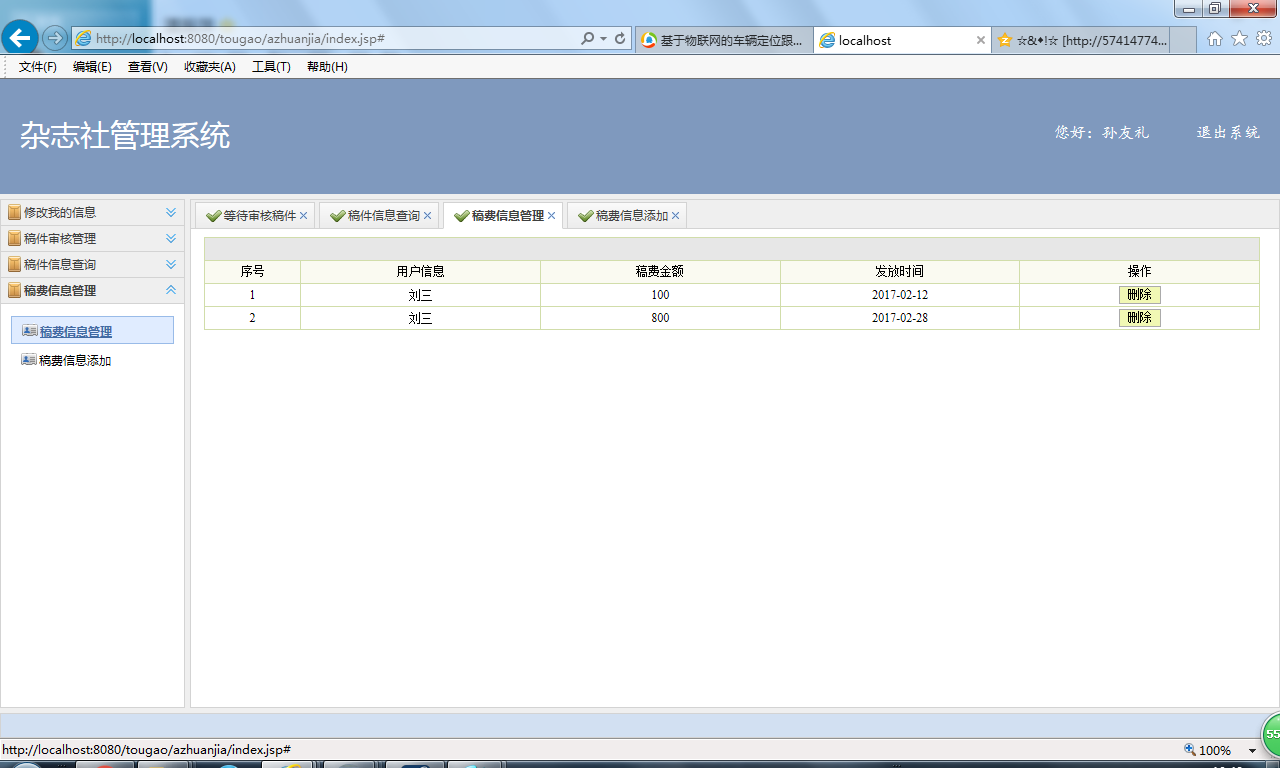Close the 稿件信息查询 tab
Viewport: 1280px width, 768px height.
pos(428,216)
